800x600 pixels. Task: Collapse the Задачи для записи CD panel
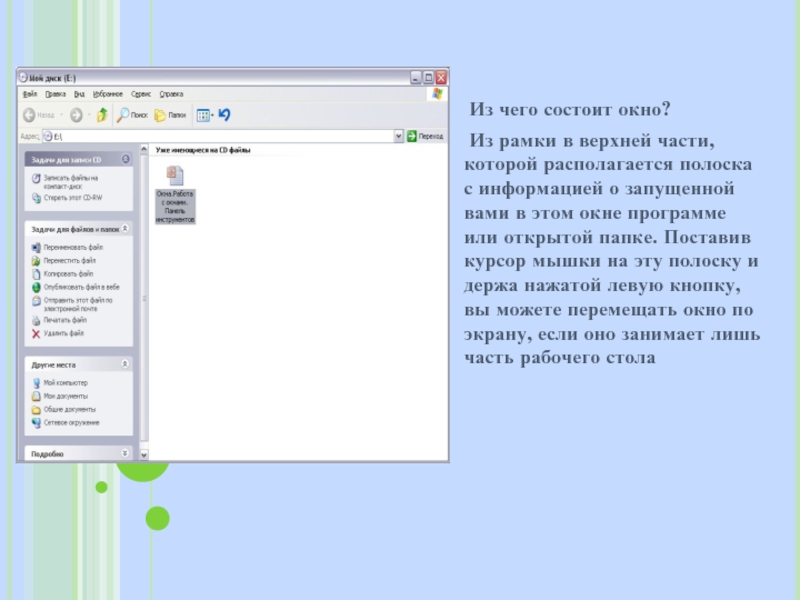pyautogui.click(x=125, y=158)
